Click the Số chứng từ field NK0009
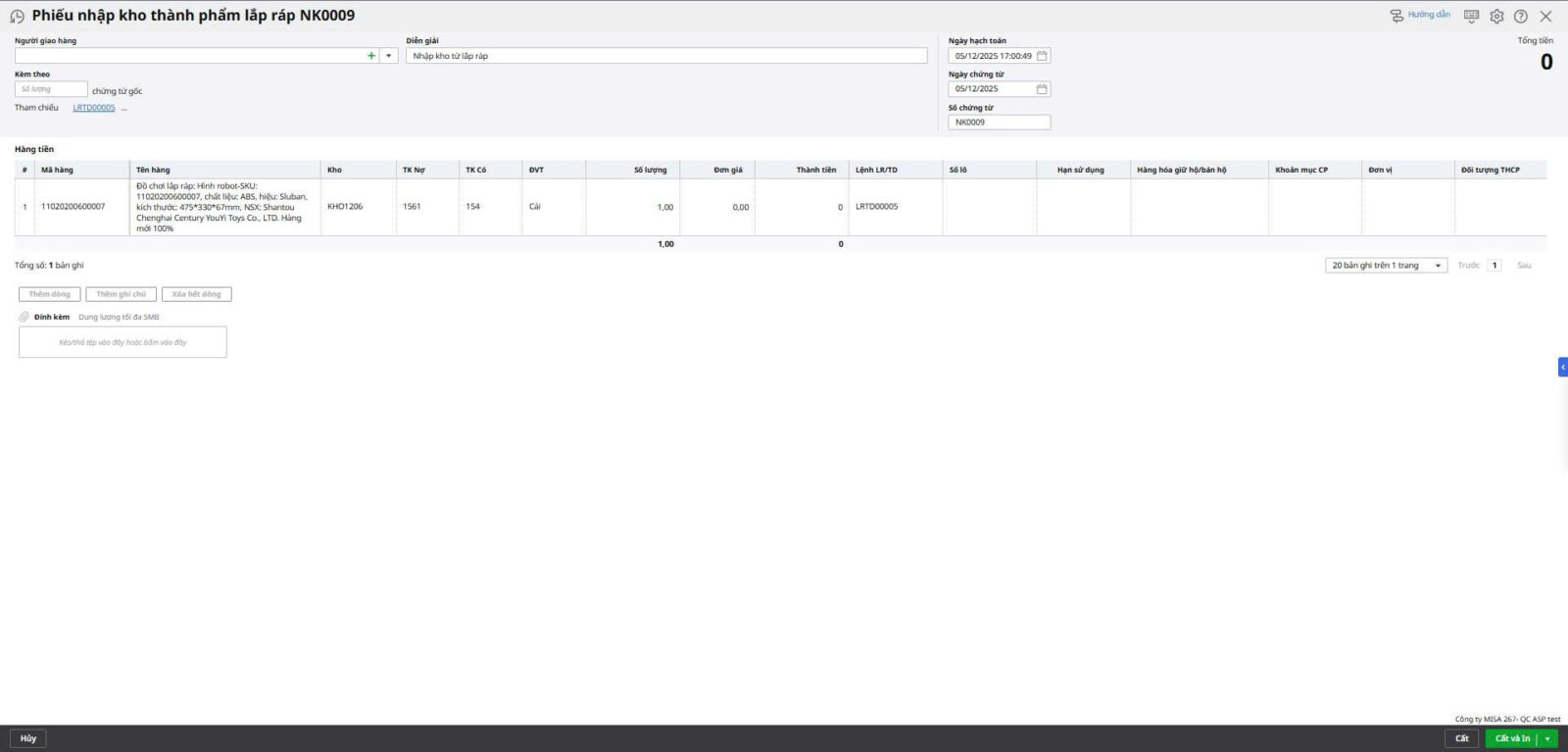1568x752 pixels. point(999,123)
